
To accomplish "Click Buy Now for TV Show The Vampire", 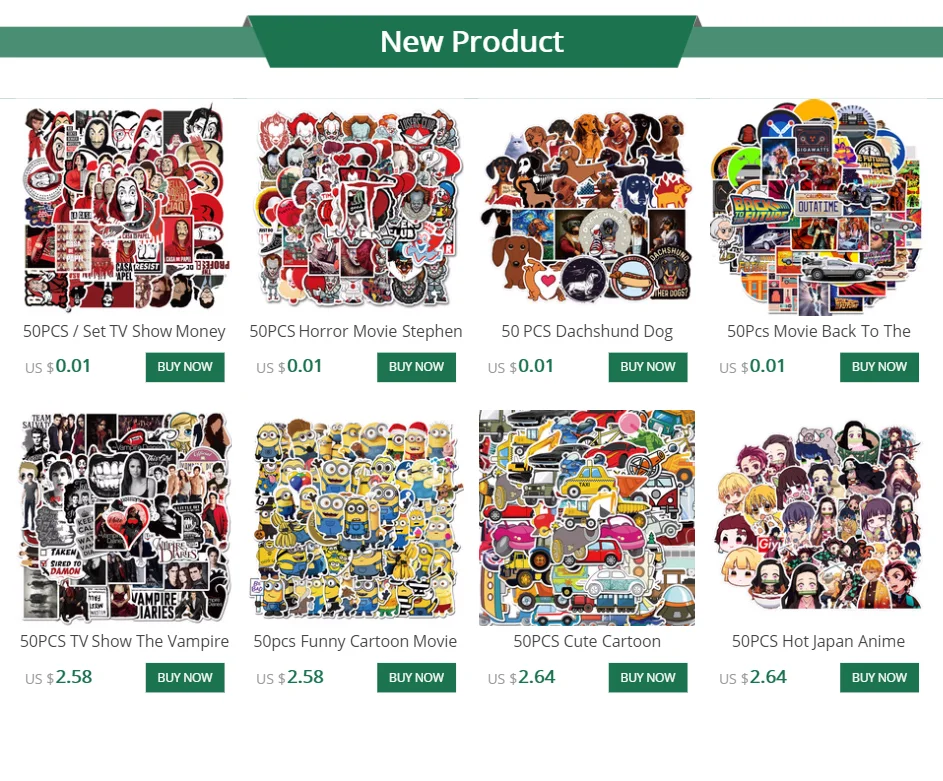I will [185, 678].
